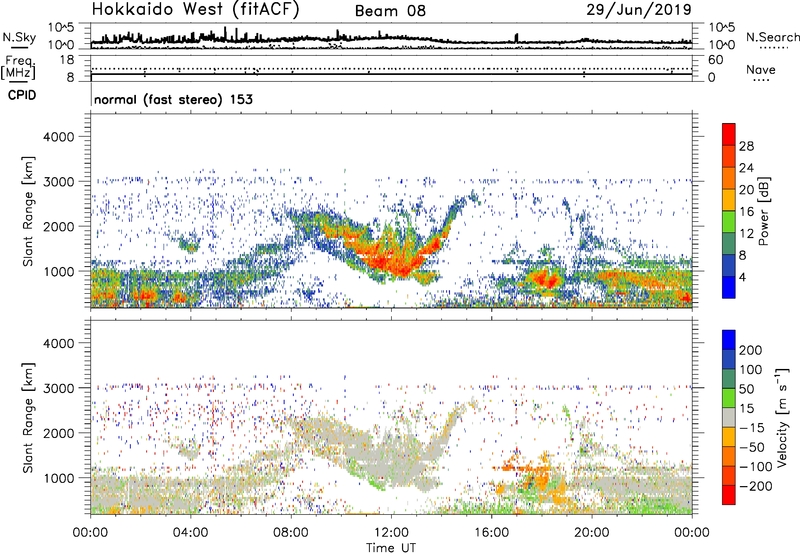Viewport: 800px width, 554px height.
Task: Click the '4000' tick of power panel
Action: tap(58, 137)
